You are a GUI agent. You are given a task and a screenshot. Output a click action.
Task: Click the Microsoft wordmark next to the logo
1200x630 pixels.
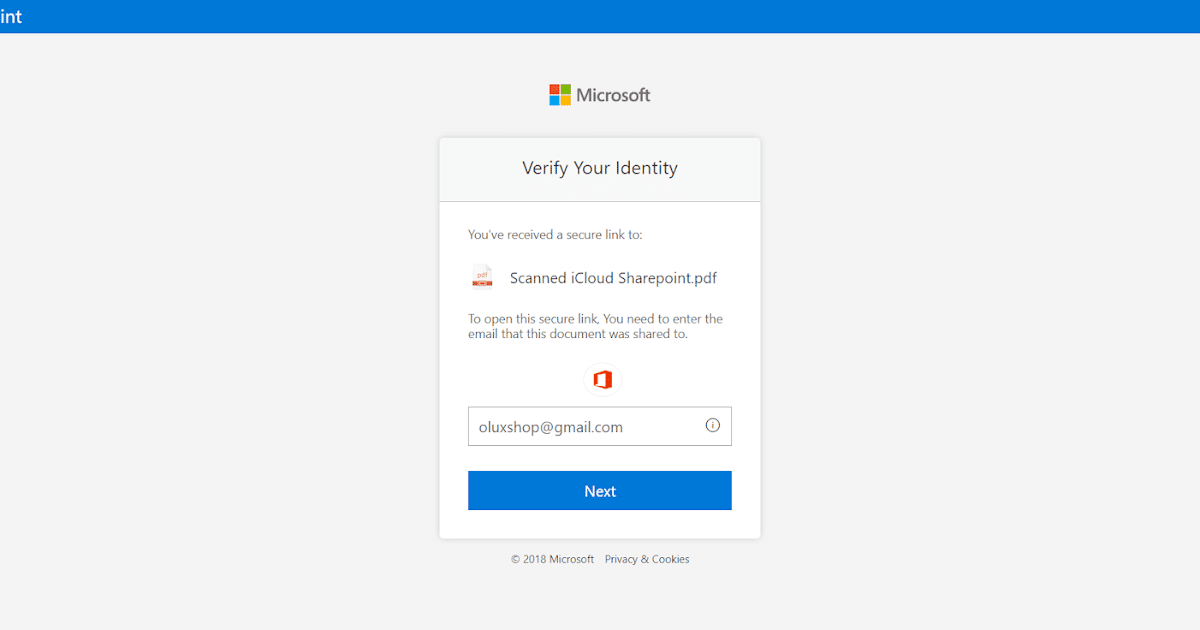coord(611,94)
